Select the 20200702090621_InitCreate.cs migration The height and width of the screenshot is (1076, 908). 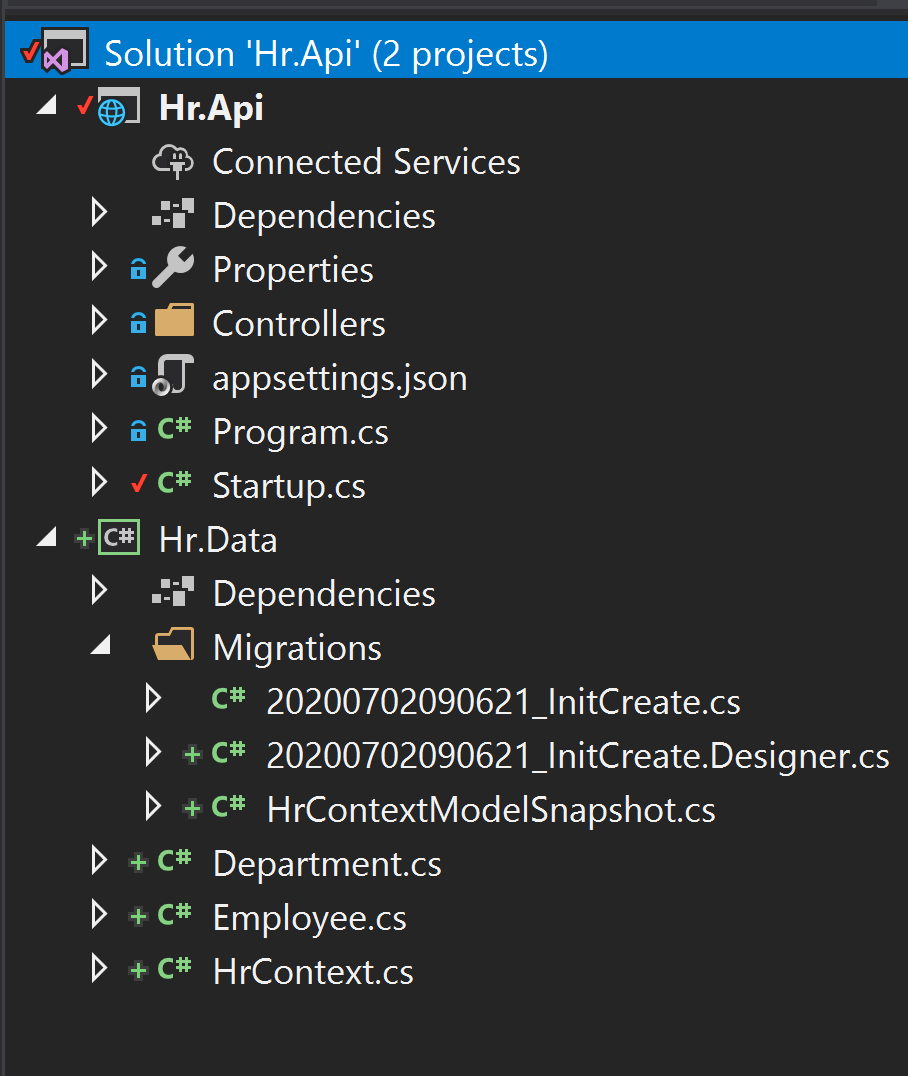(503, 700)
